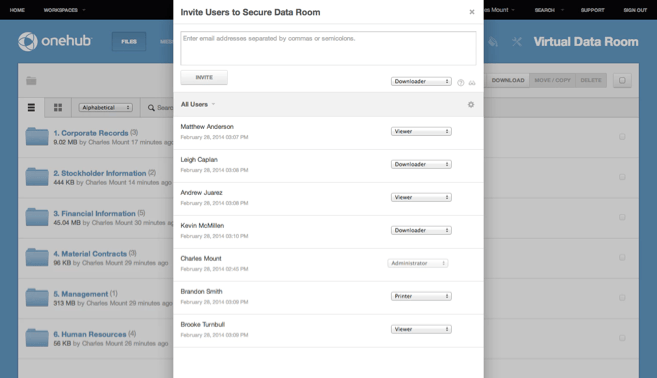This screenshot has width=657, height=378.
Task: Select the Files tab
Action: coord(129,41)
